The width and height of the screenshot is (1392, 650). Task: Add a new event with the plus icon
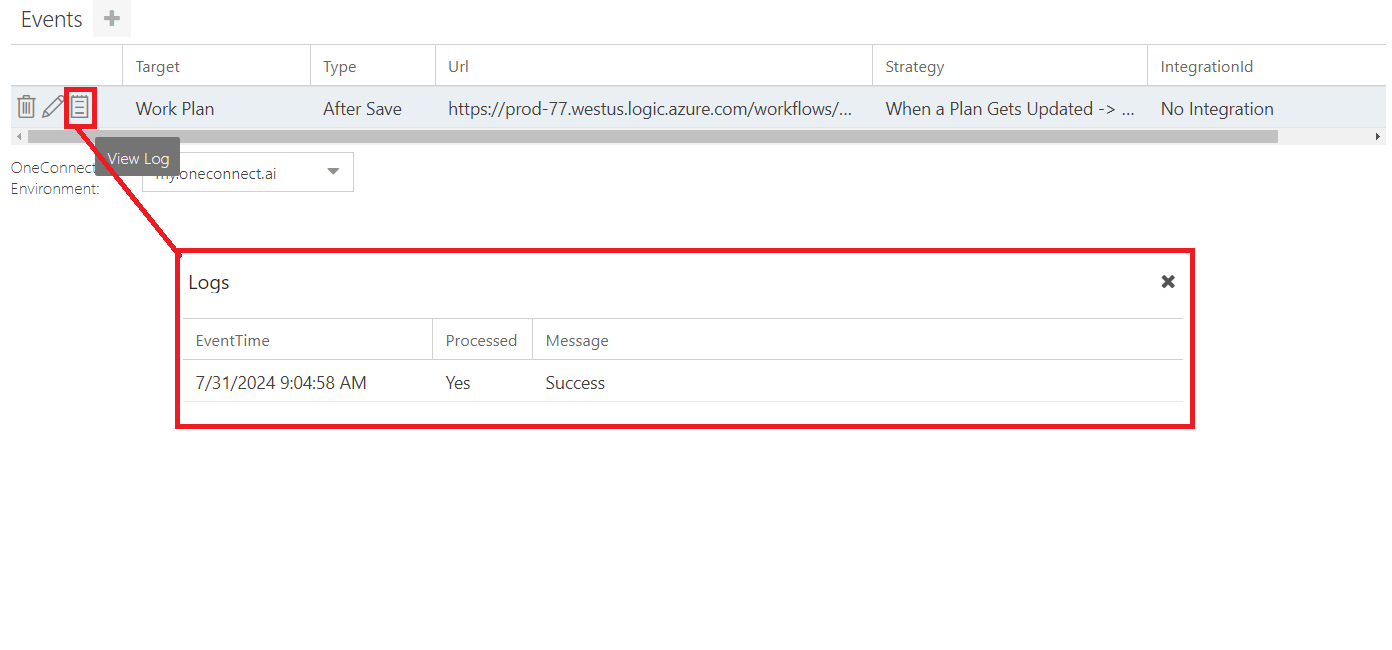pyautogui.click(x=110, y=18)
